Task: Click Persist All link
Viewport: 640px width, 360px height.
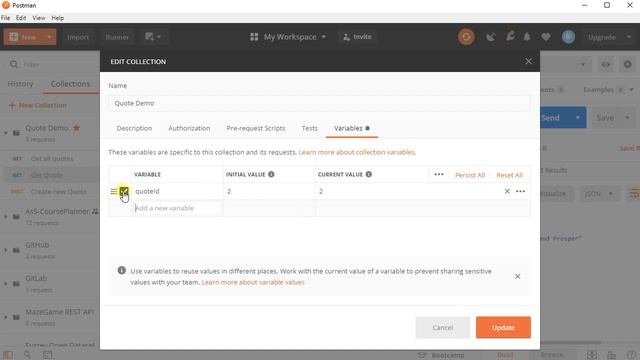Action: point(470,175)
